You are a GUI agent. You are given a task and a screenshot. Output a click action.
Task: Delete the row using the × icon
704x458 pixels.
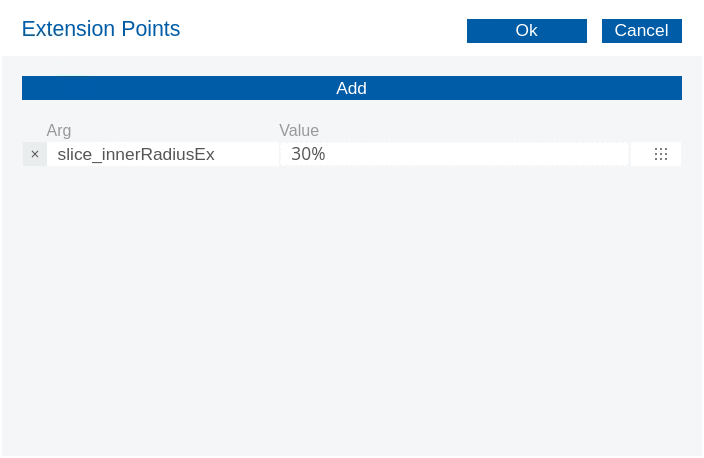pyautogui.click(x=35, y=154)
